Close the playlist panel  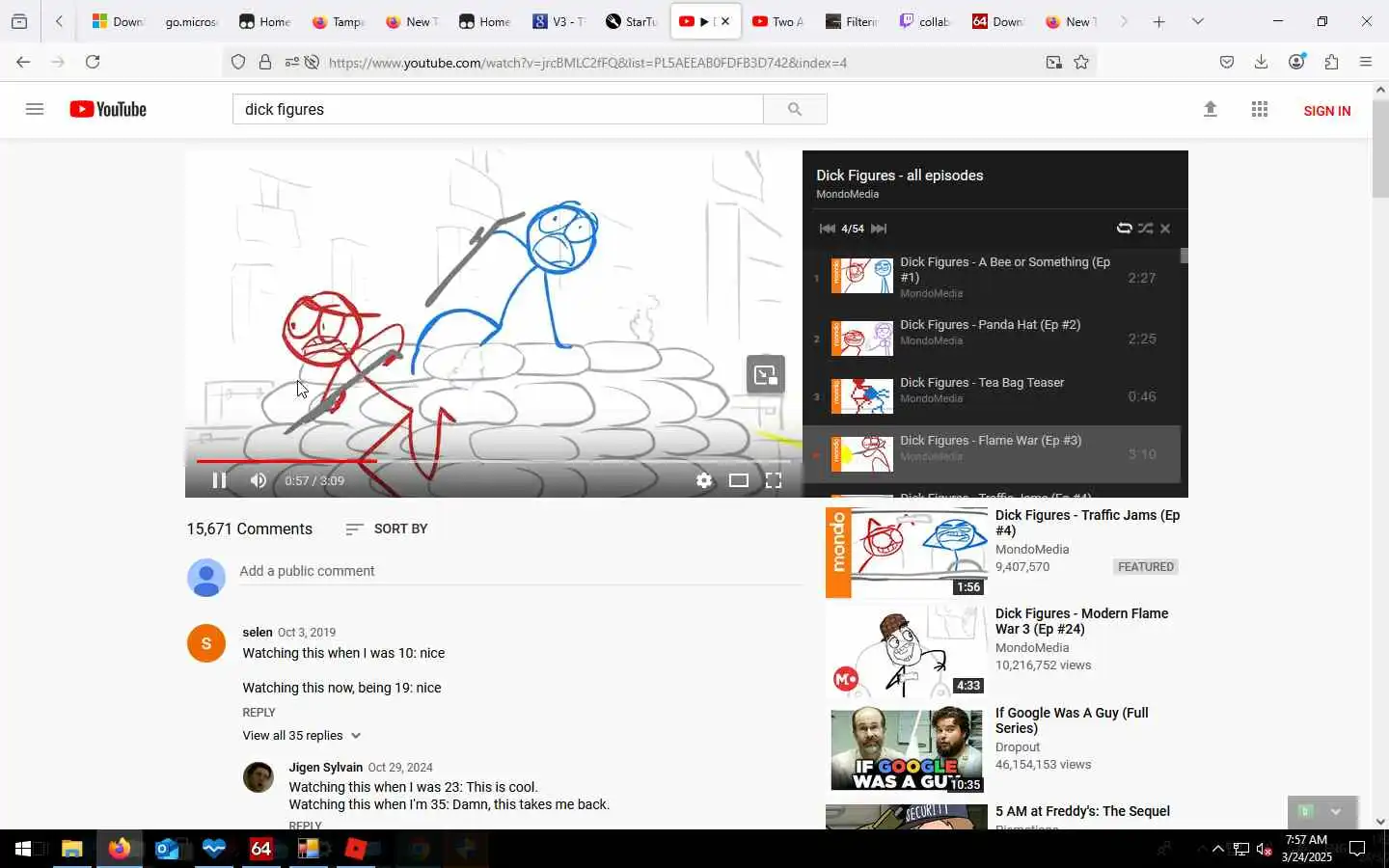pyautogui.click(x=1165, y=229)
